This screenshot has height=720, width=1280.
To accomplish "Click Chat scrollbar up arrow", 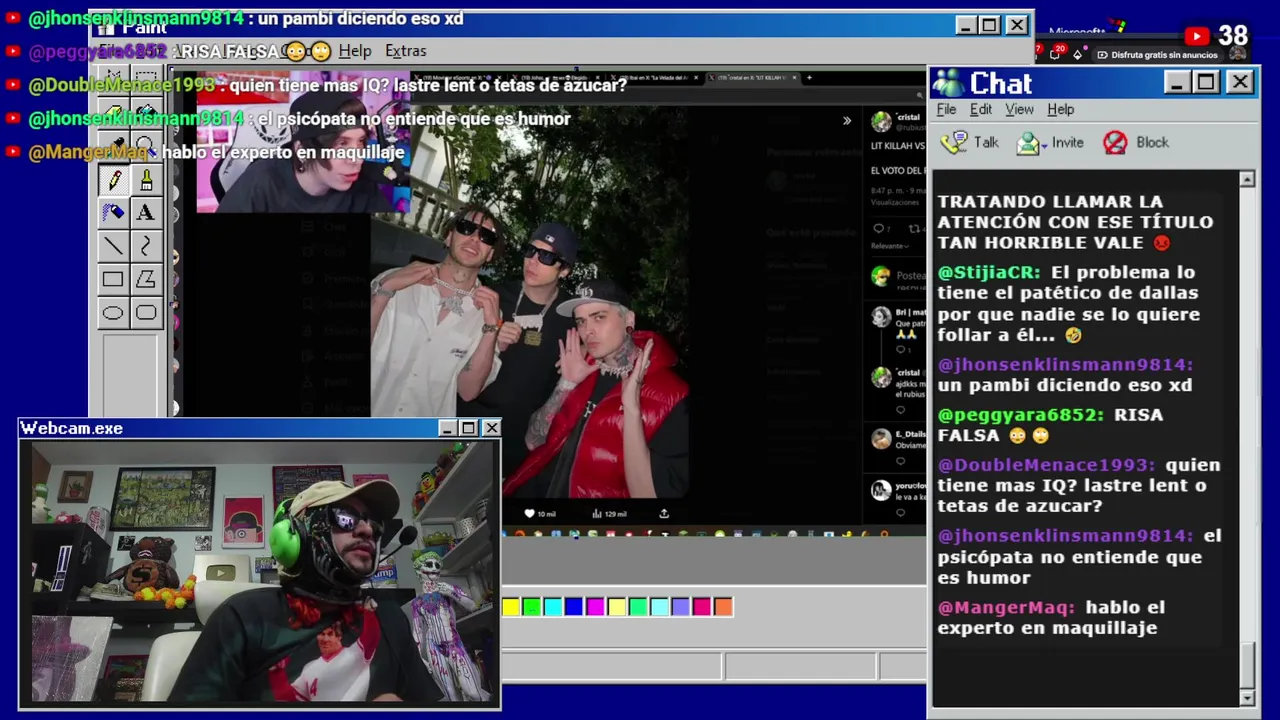I will pyautogui.click(x=1247, y=179).
